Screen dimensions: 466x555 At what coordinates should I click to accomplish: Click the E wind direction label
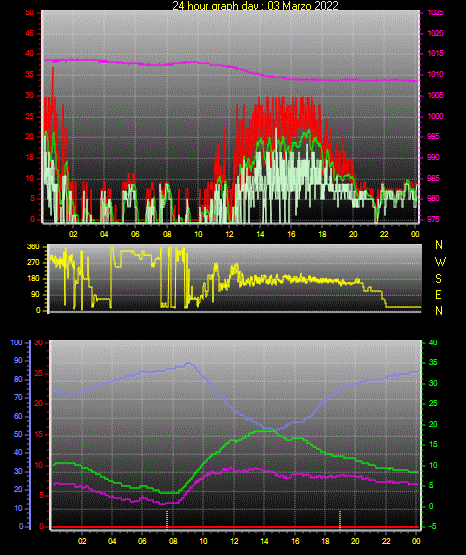pyautogui.click(x=438, y=295)
